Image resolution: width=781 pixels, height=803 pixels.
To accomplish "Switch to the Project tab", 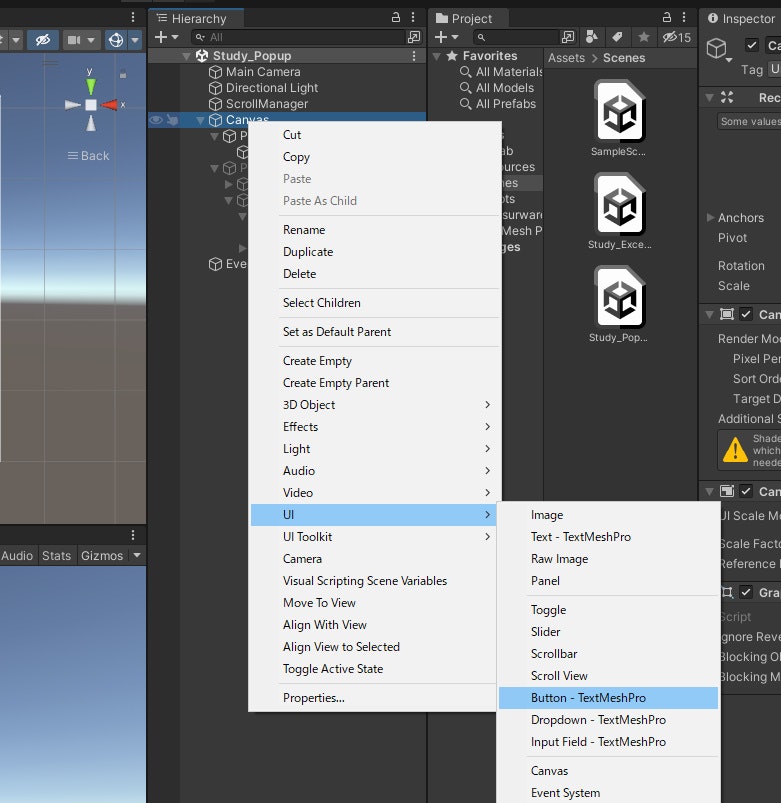I will 468,18.
